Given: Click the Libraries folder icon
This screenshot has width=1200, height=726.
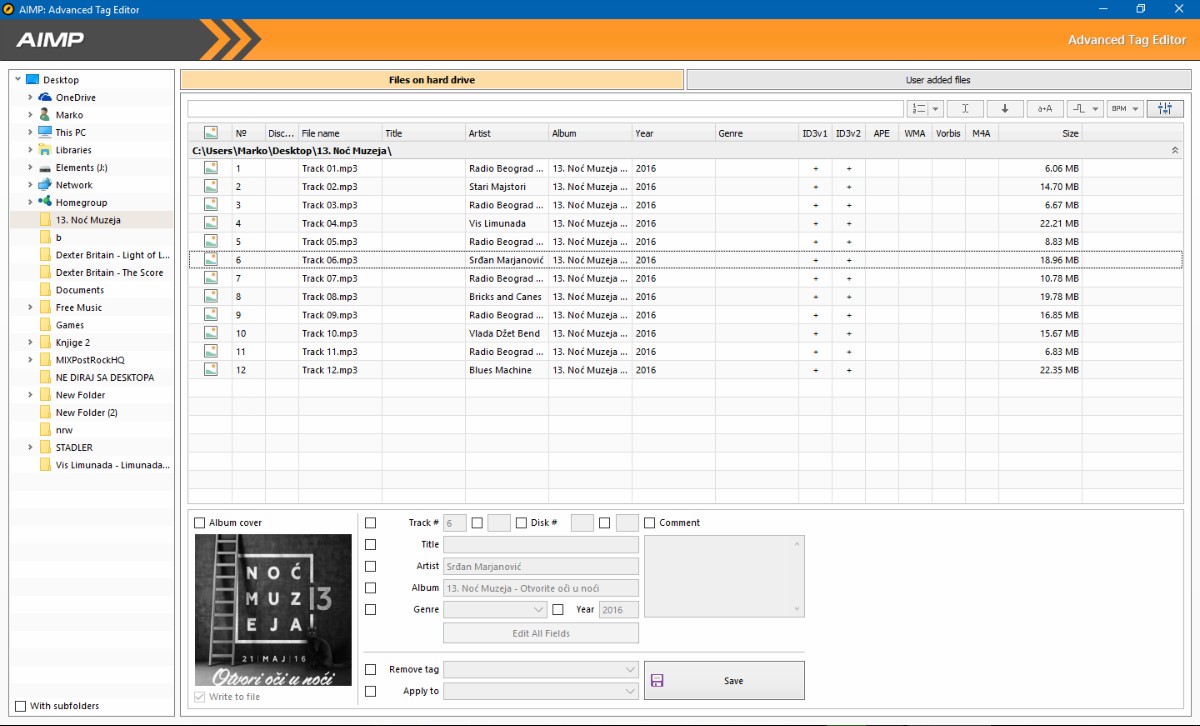Looking at the screenshot, I should [x=45, y=149].
